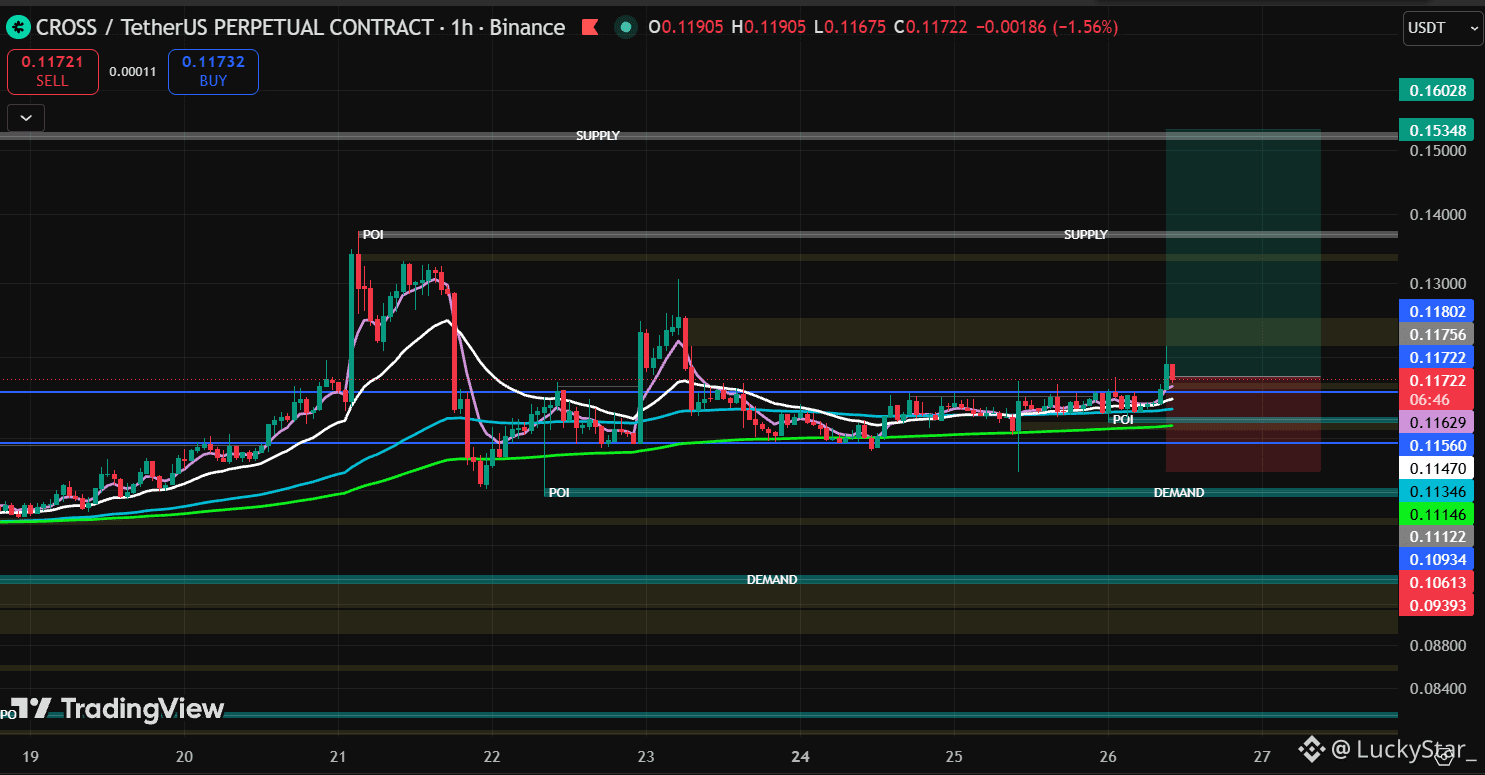Screen dimensions: 1485x775
Task: Select the gray 0.11756 price label
Action: (x=1437, y=334)
